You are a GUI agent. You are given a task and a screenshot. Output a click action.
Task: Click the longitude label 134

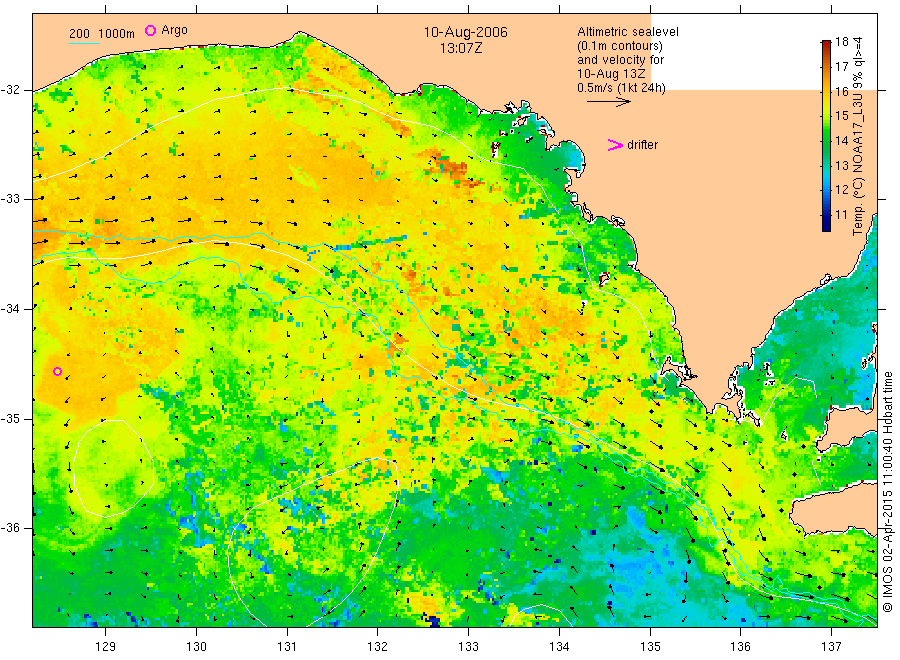[559, 647]
